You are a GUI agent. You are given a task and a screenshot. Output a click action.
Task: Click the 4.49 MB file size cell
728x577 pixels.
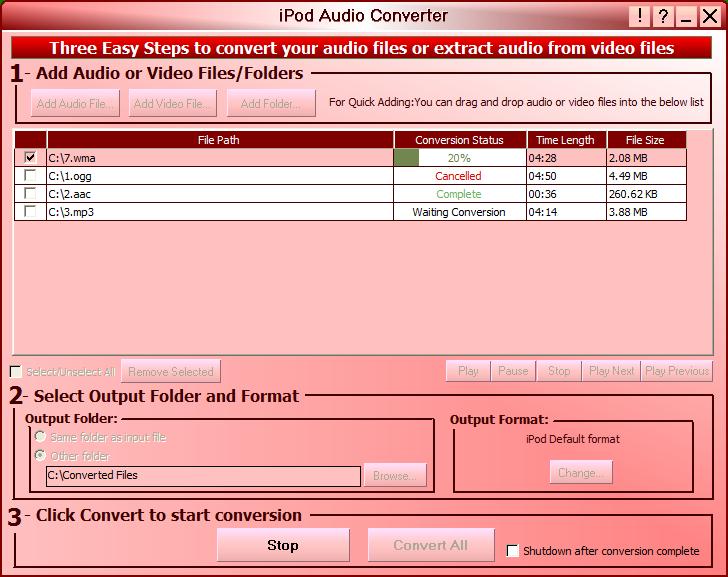[x=646, y=176]
